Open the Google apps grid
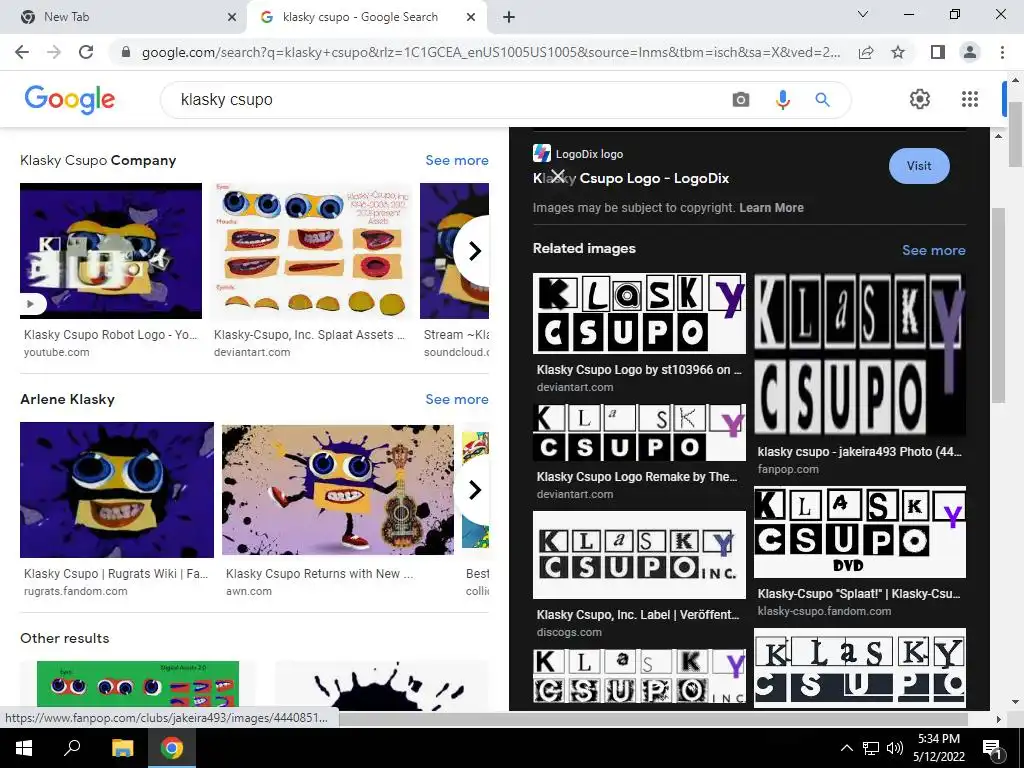Viewport: 1024px width, 768px height. point(970,99)
